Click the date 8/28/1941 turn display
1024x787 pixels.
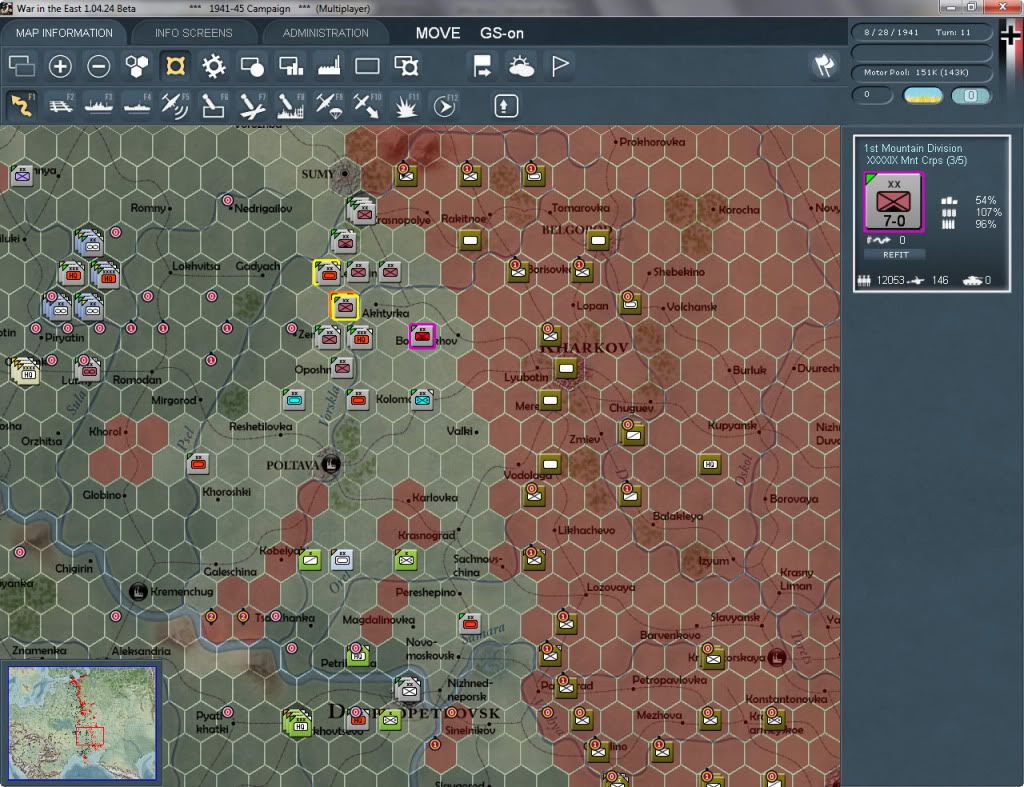pos(920,32)
